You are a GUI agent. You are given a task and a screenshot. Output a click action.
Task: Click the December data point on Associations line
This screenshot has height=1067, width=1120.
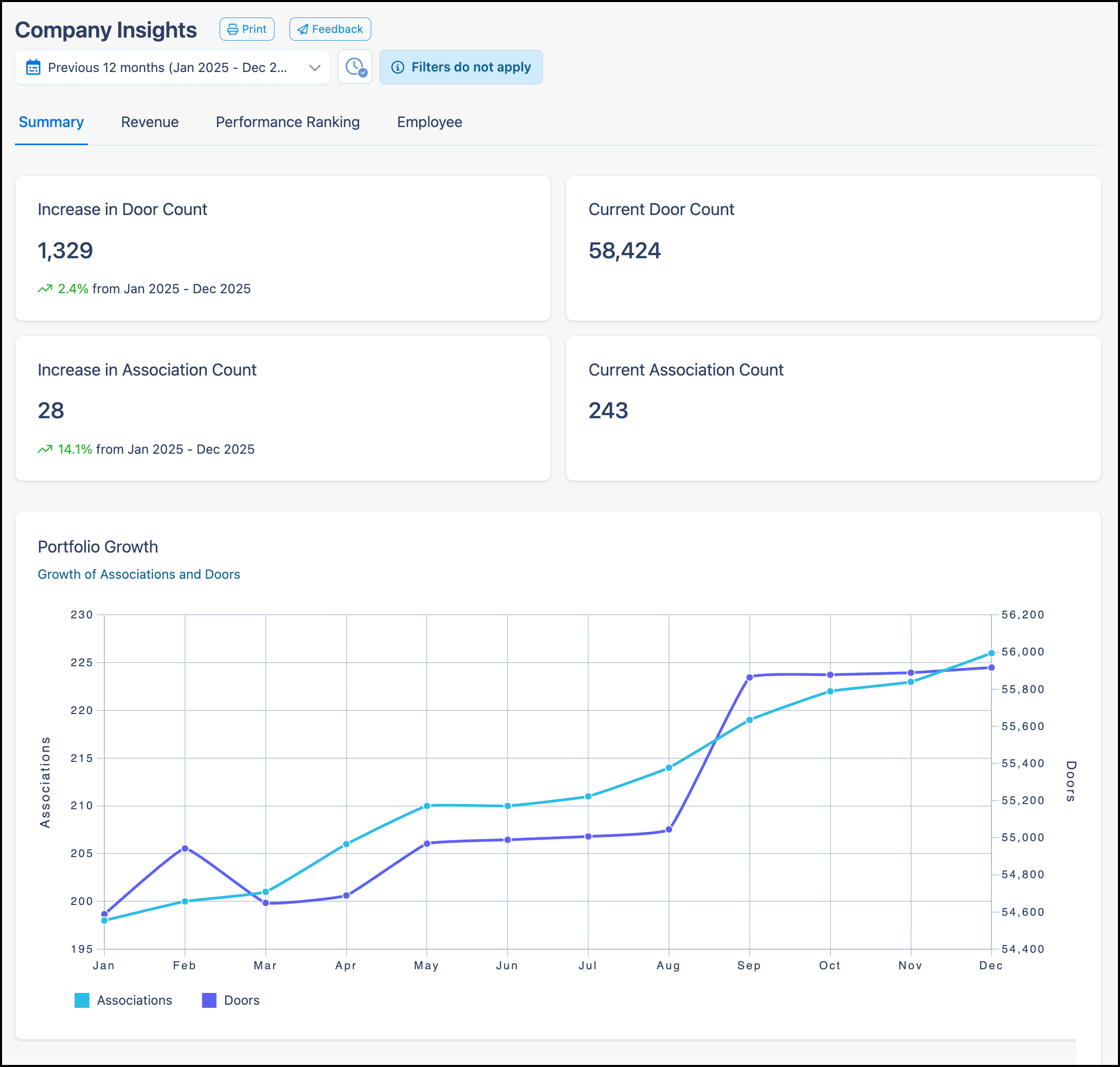(991, 653)
